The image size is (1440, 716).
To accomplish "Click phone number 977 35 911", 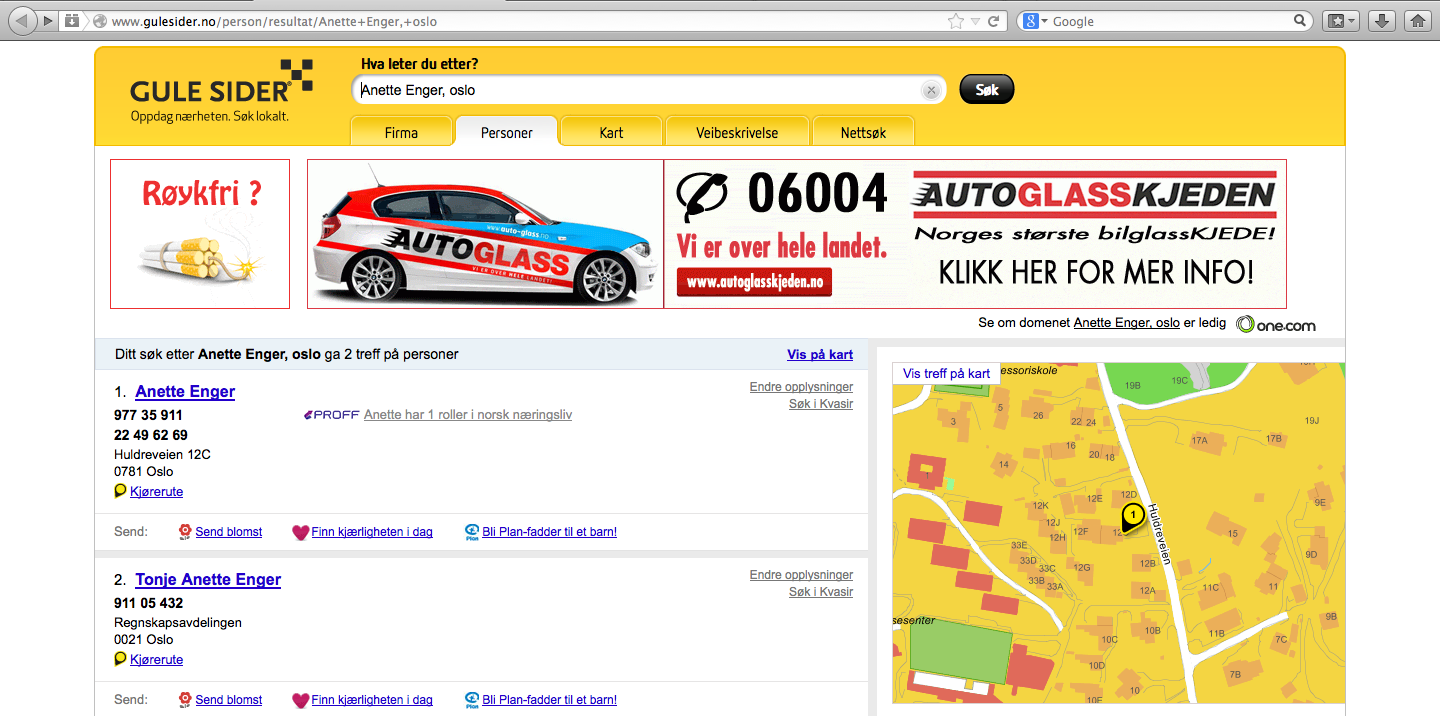I will click(148, 415).
